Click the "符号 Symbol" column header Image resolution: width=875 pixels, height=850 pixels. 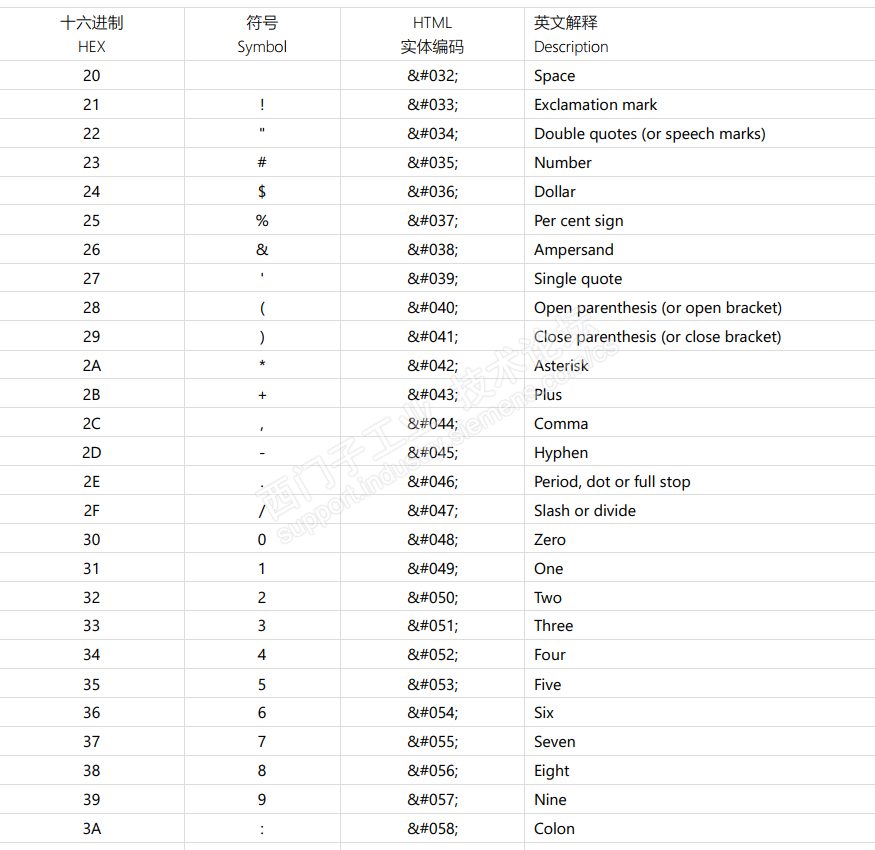(262, 34)
